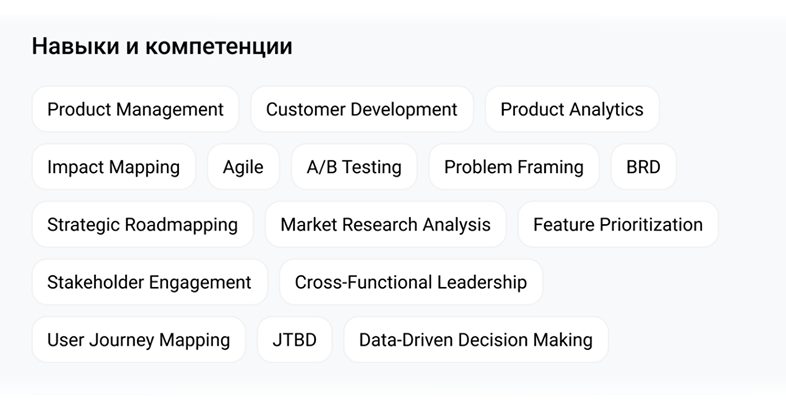Click the Product Management skill tag
Viewport: 786px width, 404px height.
135,109
